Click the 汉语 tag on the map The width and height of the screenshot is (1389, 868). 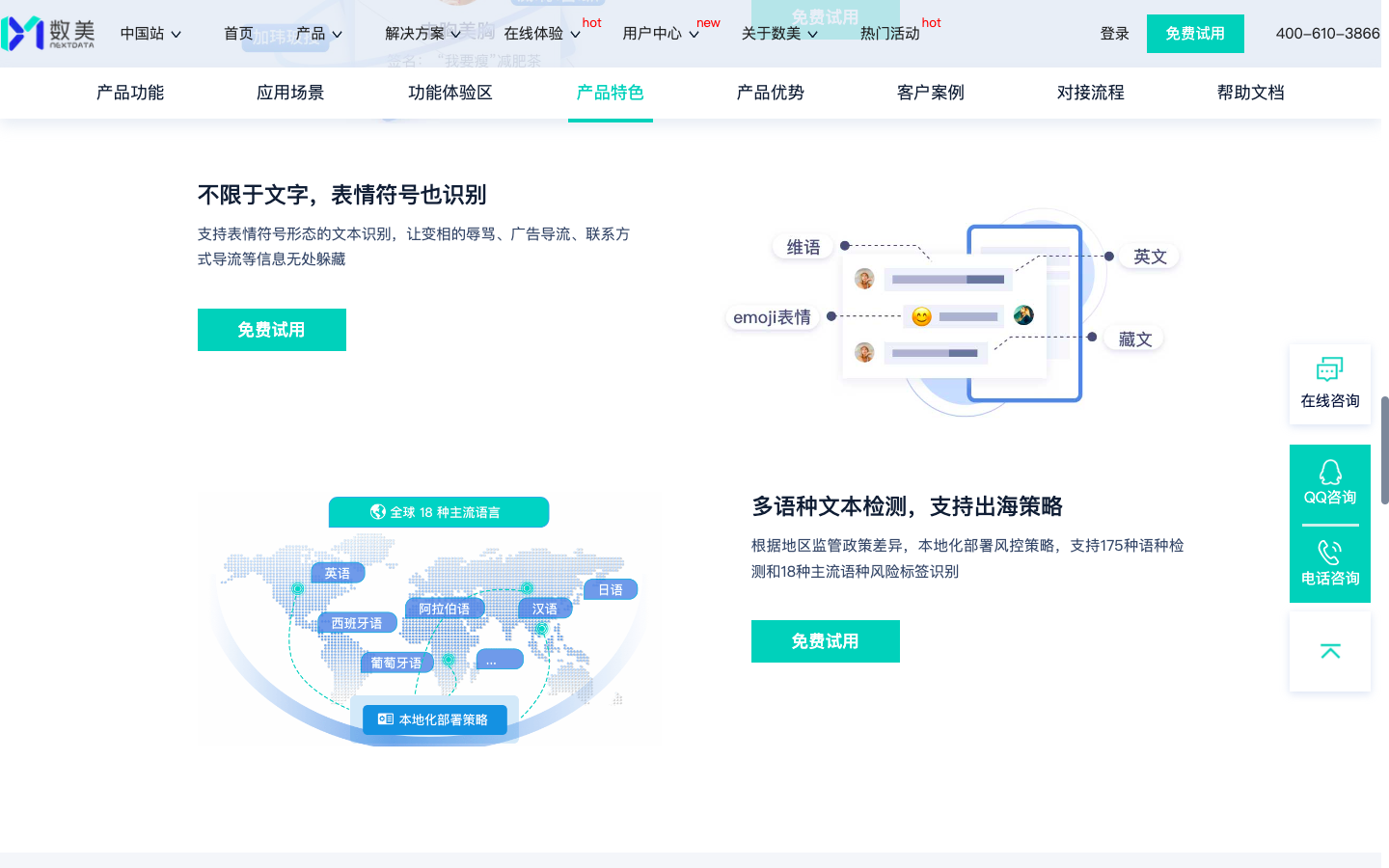point(545,609)
